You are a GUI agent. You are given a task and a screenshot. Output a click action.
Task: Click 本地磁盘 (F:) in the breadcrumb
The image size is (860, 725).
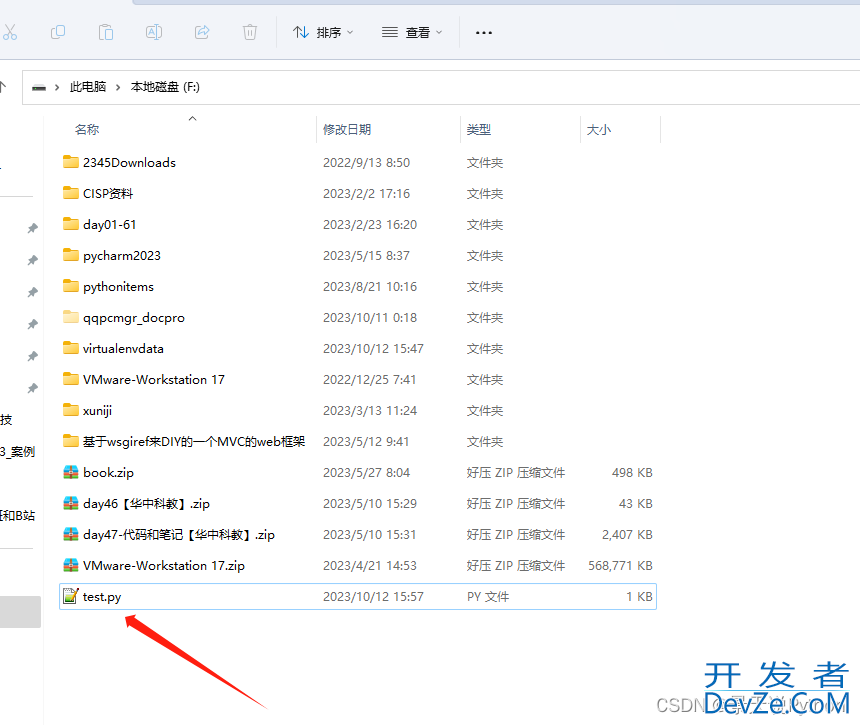pyautogui.click(x=165, y=87)
